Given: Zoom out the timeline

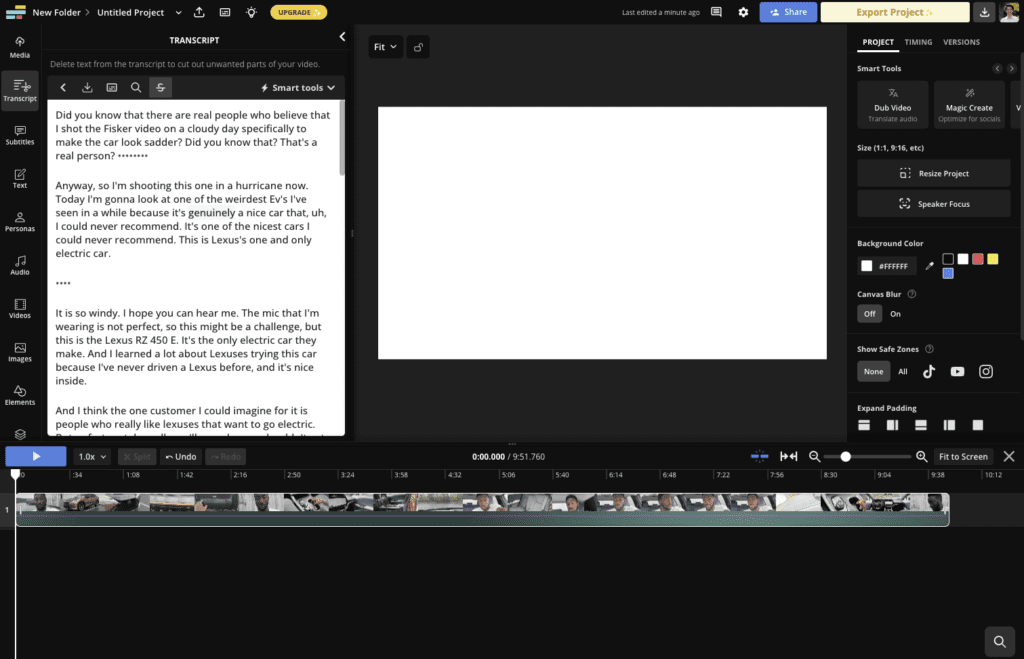Looking at the screenshot, I should [814, 457].
